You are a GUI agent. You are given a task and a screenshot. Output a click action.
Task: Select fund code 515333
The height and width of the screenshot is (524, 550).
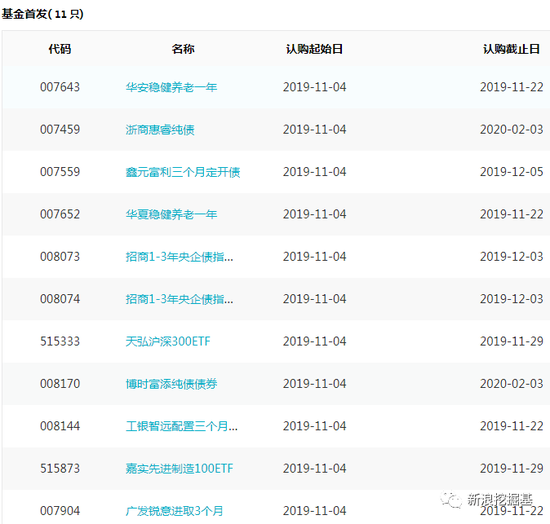pyautogui.click(x=60, y=341)
